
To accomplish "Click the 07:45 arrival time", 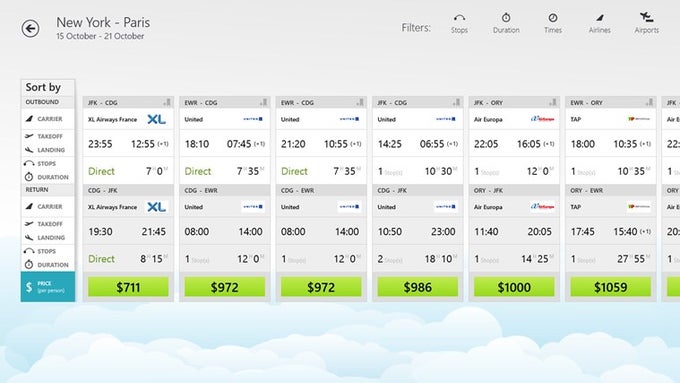I will [x=239, y=144].
